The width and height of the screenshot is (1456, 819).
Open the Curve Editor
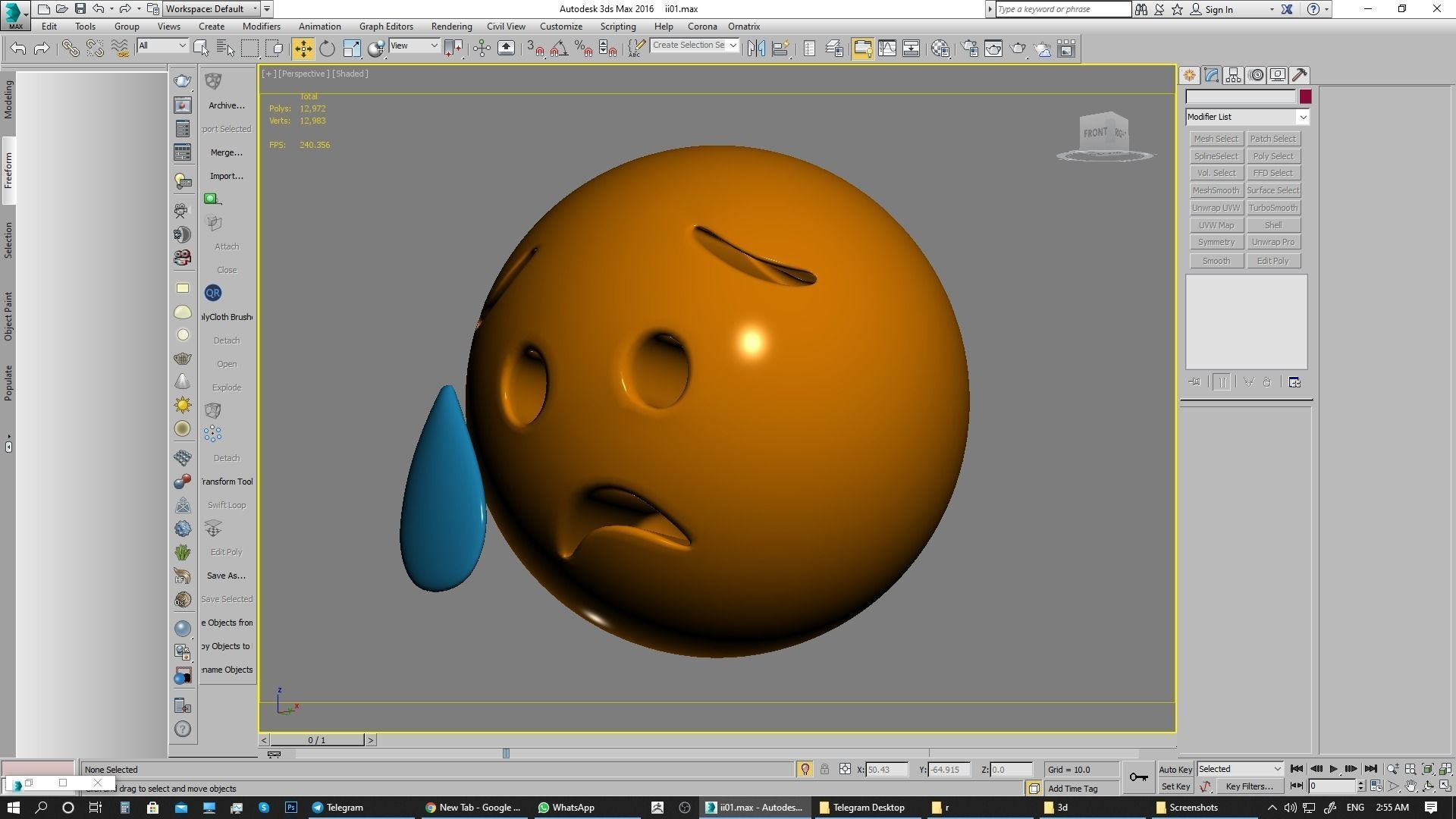pyautogui.click(x=887, y=49)
